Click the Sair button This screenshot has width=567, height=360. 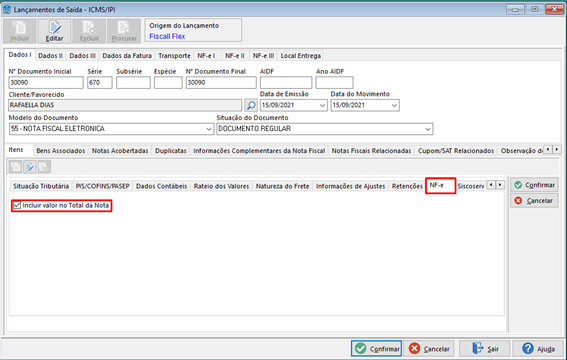[x=485, y=349]
